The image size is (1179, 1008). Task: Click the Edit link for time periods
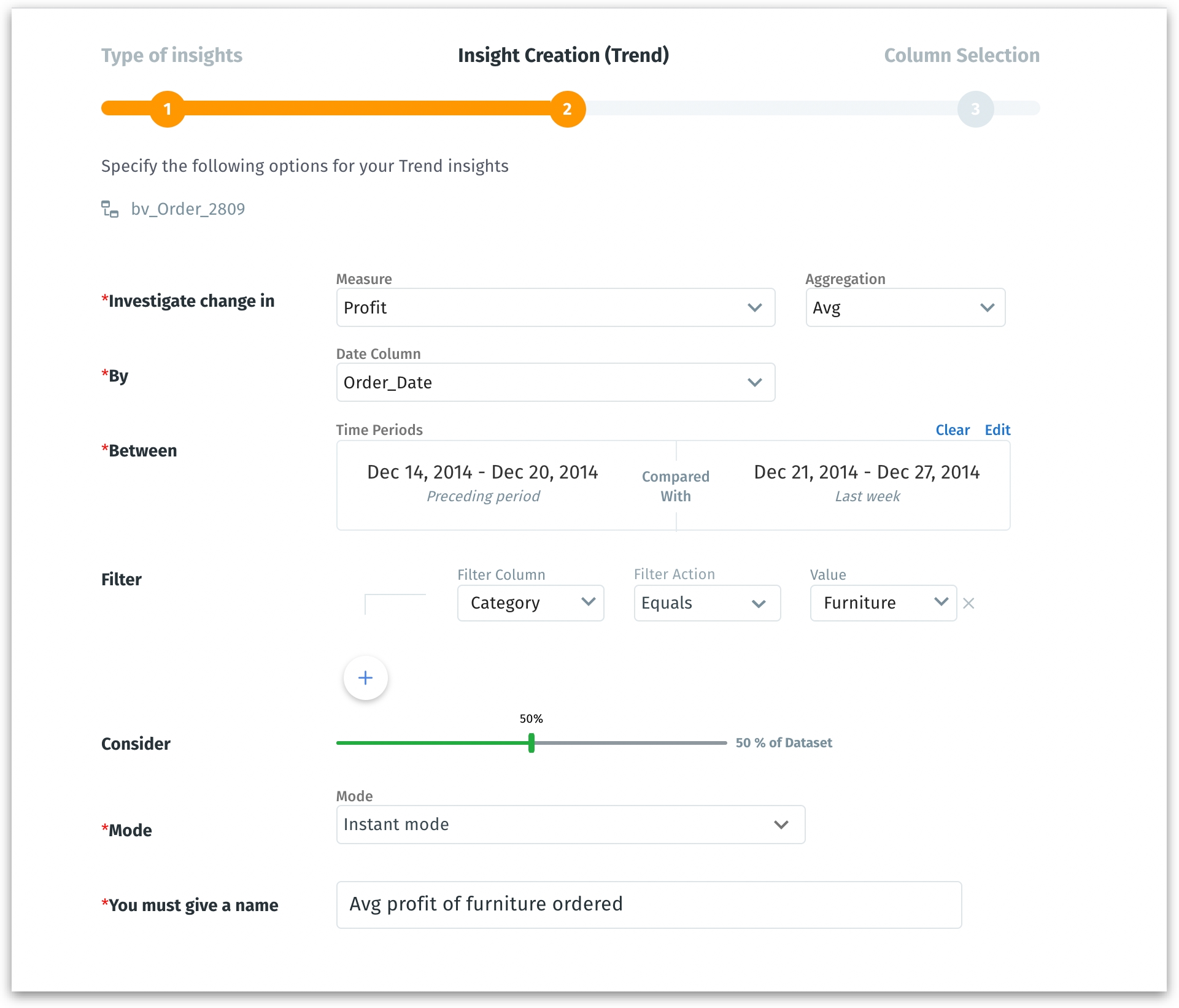click(x=997, y=430)
